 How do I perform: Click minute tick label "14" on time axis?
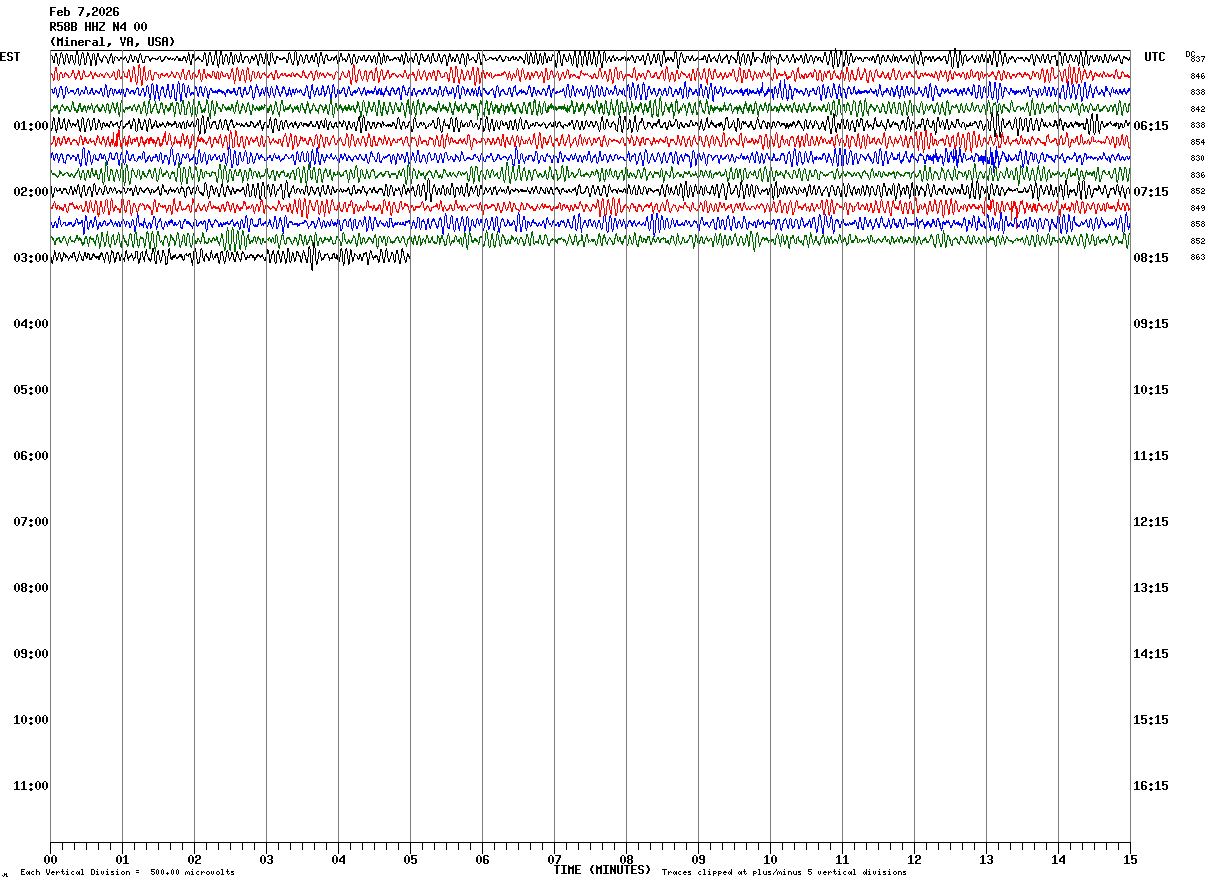point(1058,860)
